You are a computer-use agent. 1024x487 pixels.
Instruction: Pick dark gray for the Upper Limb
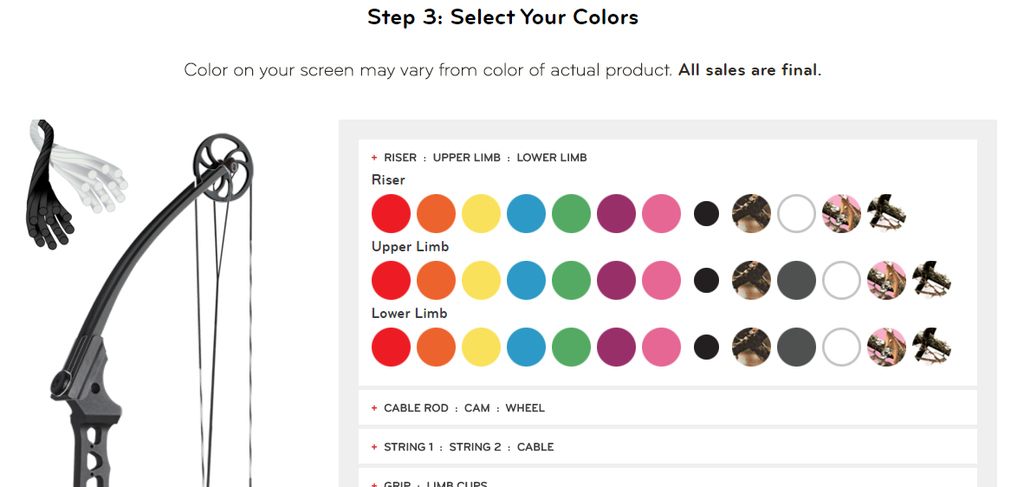click(796, 280)
